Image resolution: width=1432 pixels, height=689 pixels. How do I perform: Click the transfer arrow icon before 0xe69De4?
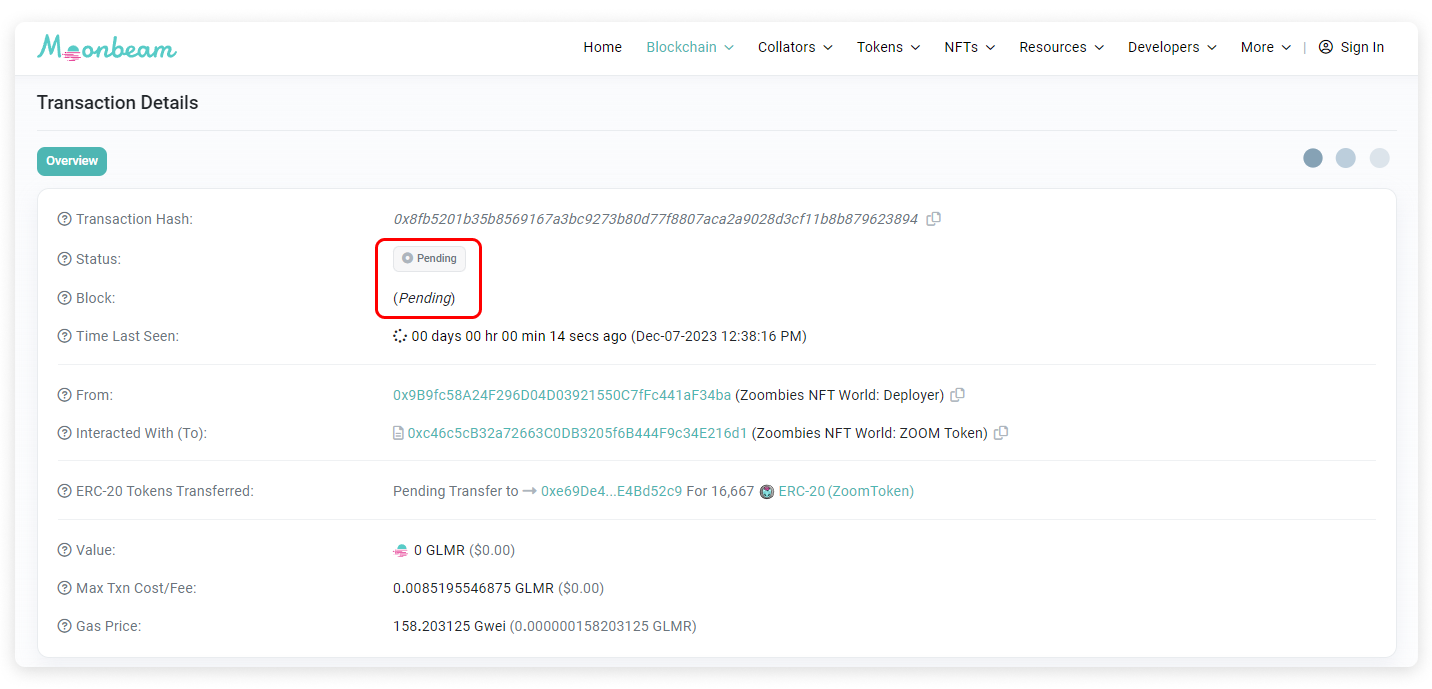click(530, 491)
